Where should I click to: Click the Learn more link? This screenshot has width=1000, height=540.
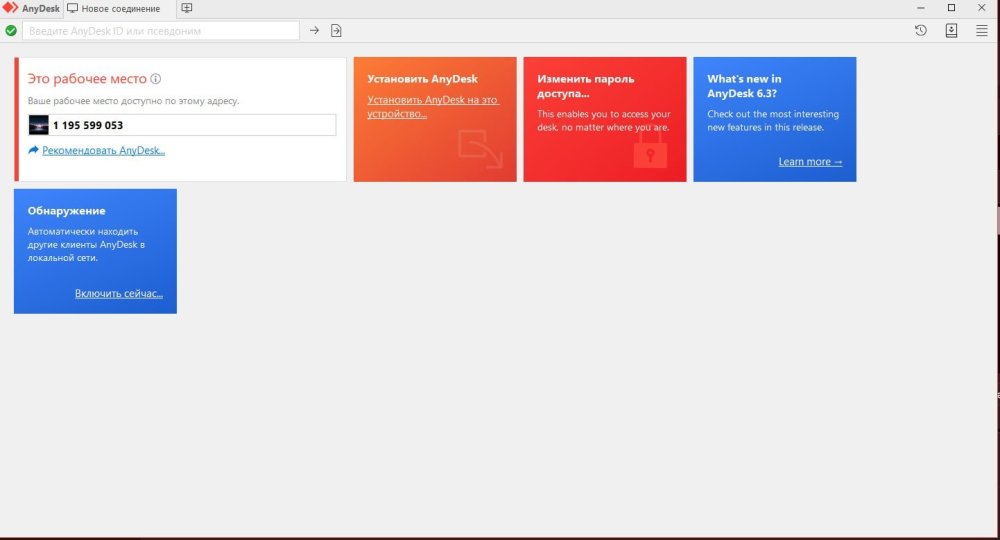(x=810, y=162)
